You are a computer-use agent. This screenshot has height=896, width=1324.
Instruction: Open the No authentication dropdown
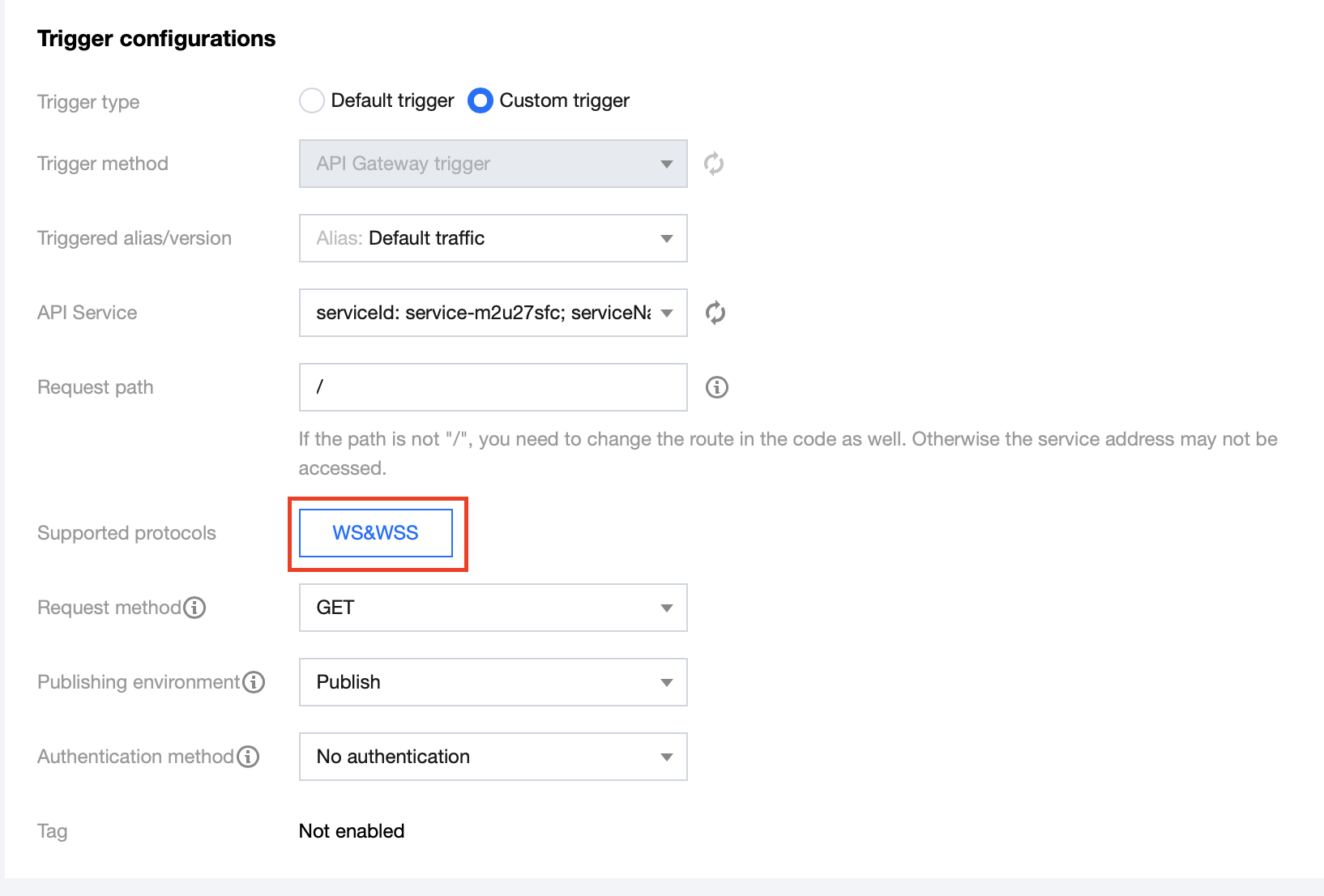[493, 757]
